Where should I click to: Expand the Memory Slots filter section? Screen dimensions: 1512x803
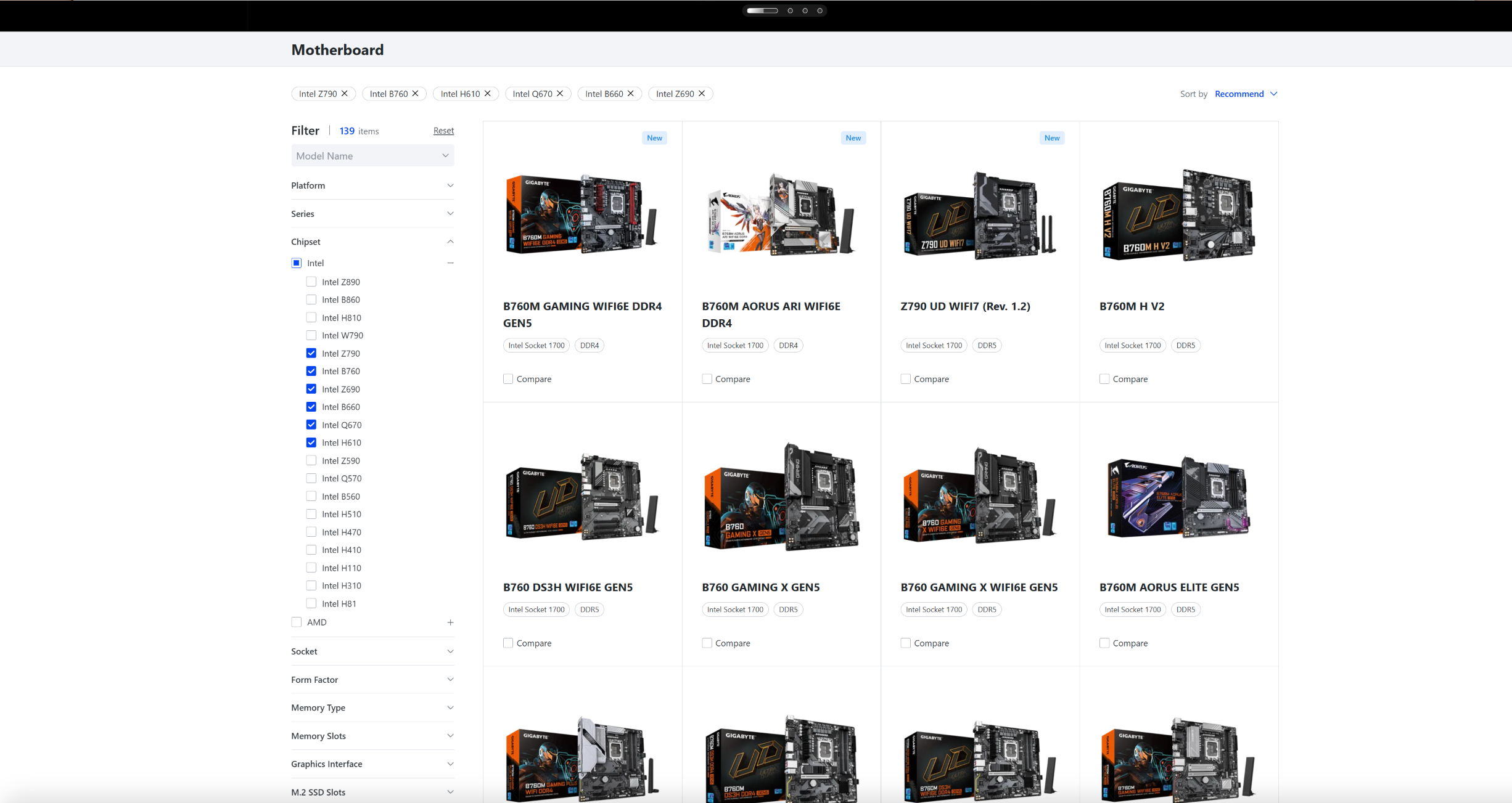[372, 736]
